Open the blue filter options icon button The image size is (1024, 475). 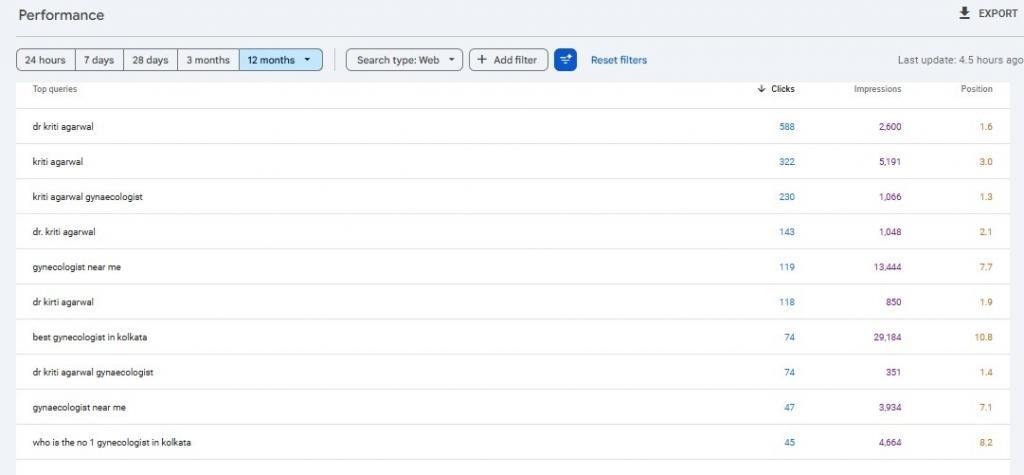tap(566, 59)
